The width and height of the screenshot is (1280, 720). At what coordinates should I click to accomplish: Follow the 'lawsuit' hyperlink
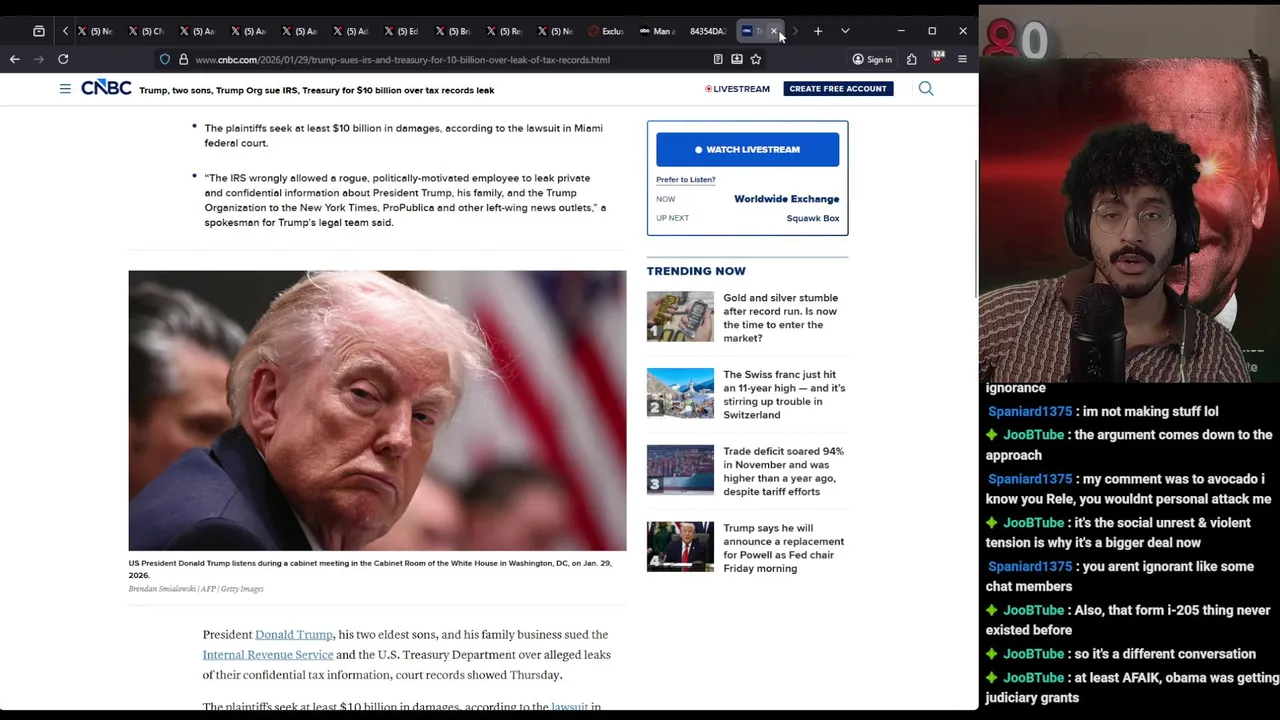(569, 706)
